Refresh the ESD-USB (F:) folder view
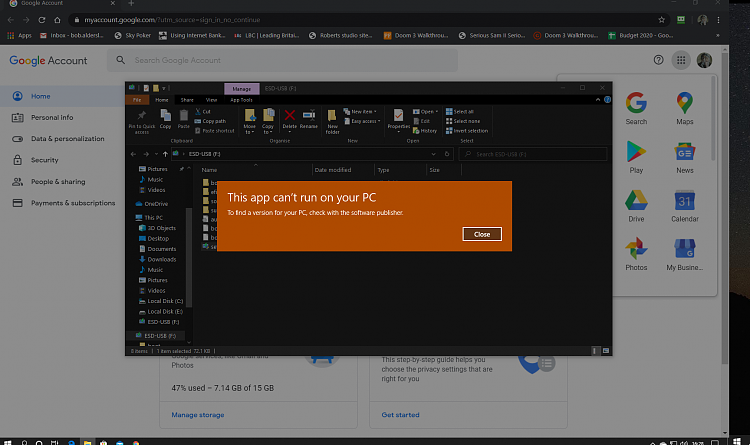The width and height of the screenshot is (750, 445). click(x=447, y=154)
